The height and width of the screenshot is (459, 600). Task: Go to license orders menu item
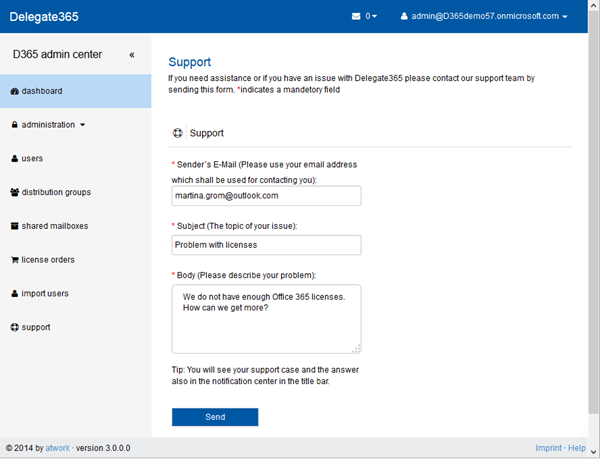(x=48, y=260)
